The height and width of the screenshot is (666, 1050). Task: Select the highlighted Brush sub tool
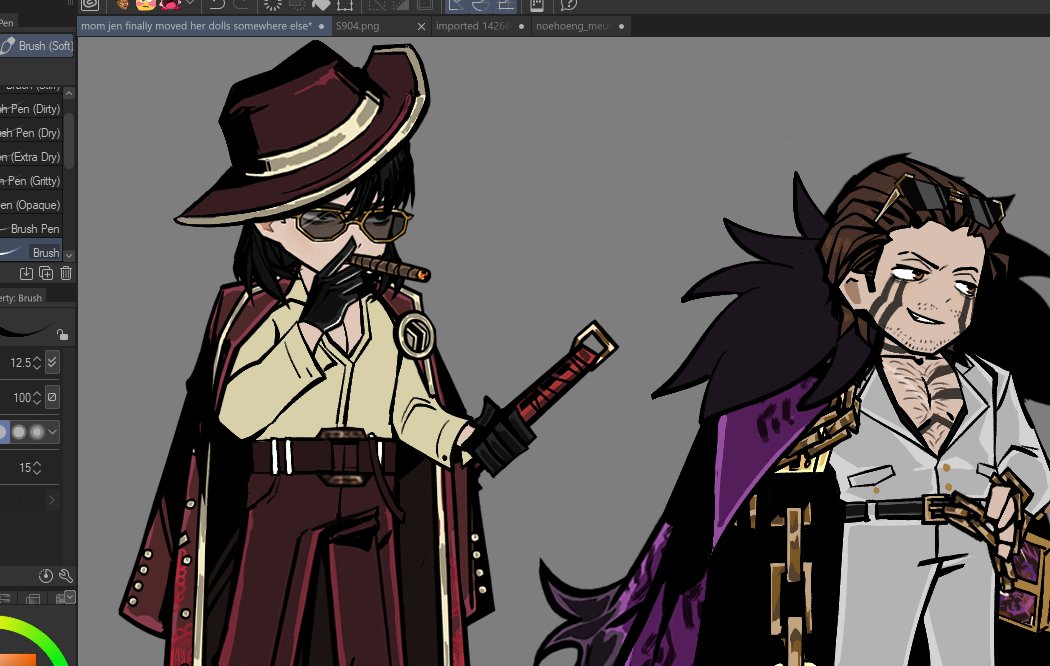click(x=31, y=252)
